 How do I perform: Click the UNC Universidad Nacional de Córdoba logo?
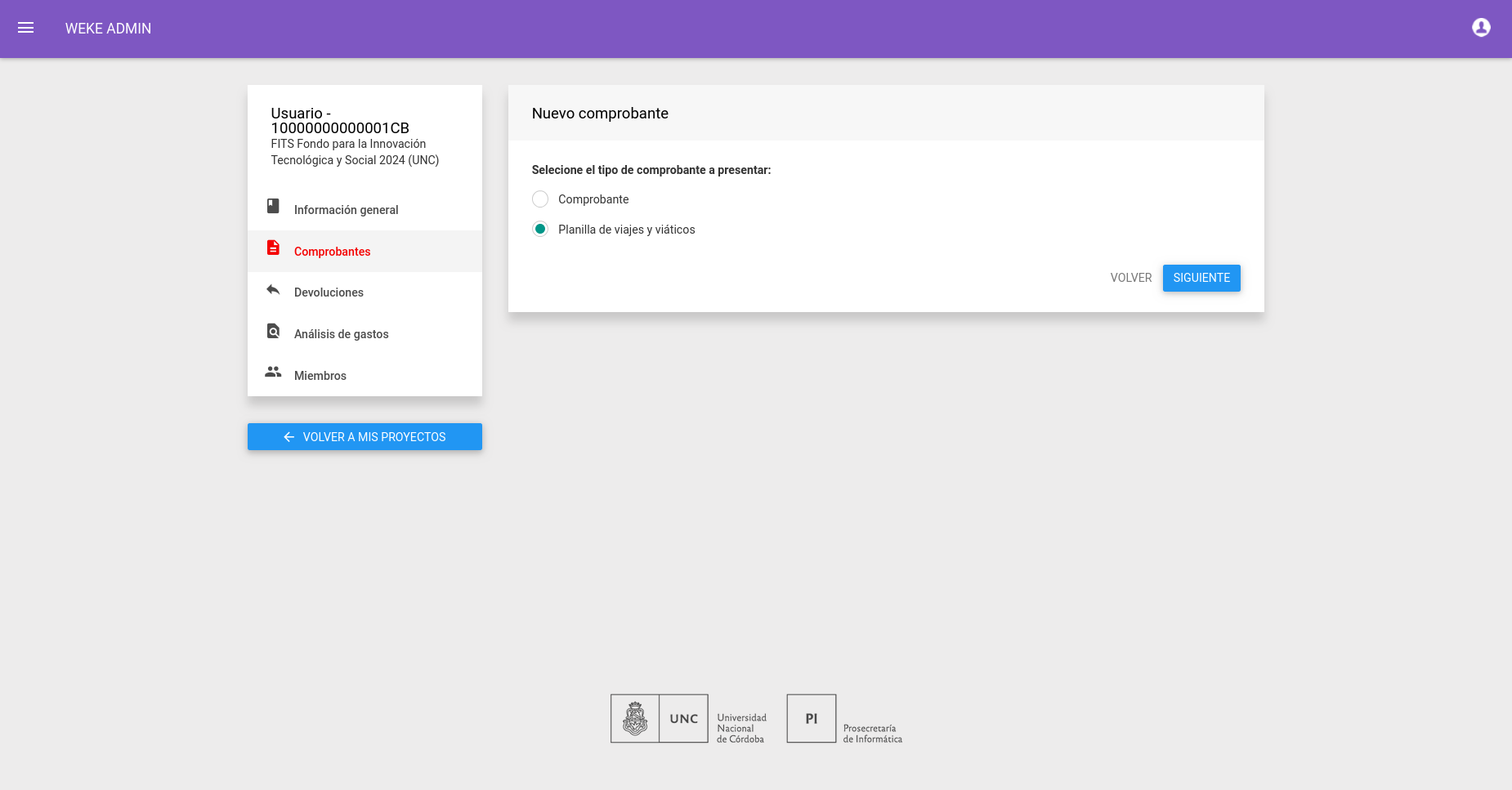coord(688,719)
